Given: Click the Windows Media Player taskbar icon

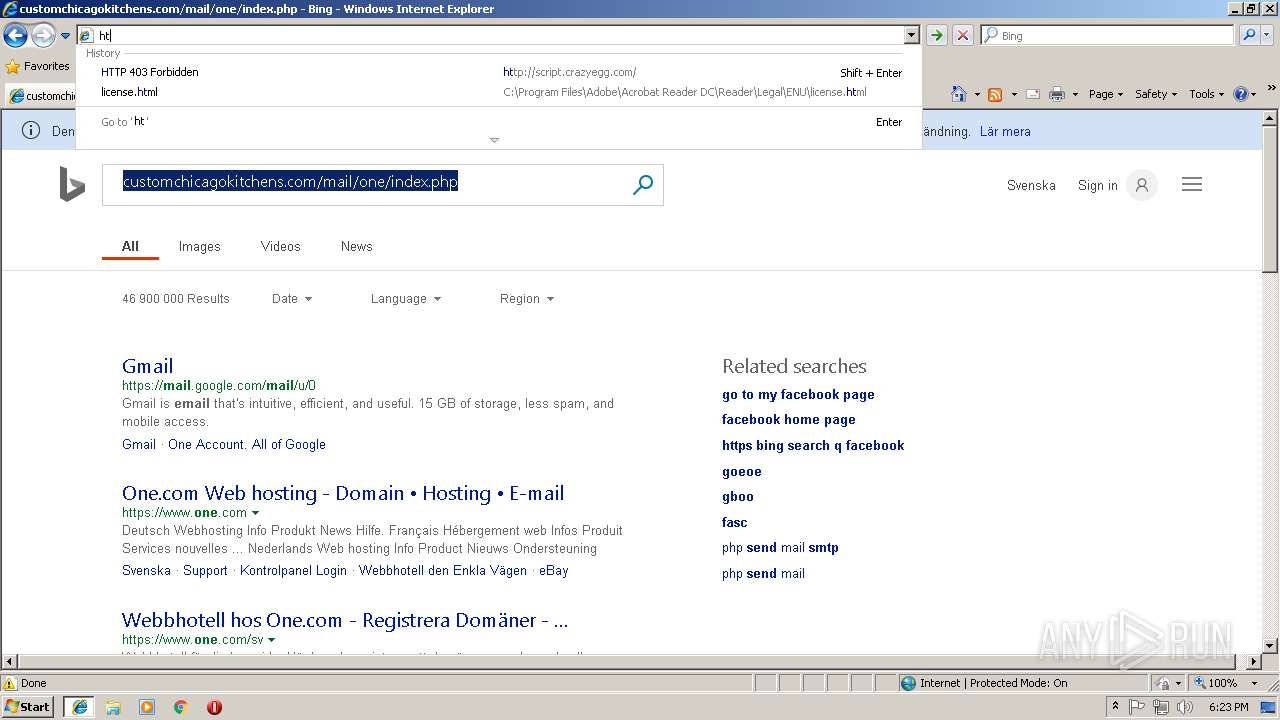Looking at the screenshot, I should pos(147,707).
